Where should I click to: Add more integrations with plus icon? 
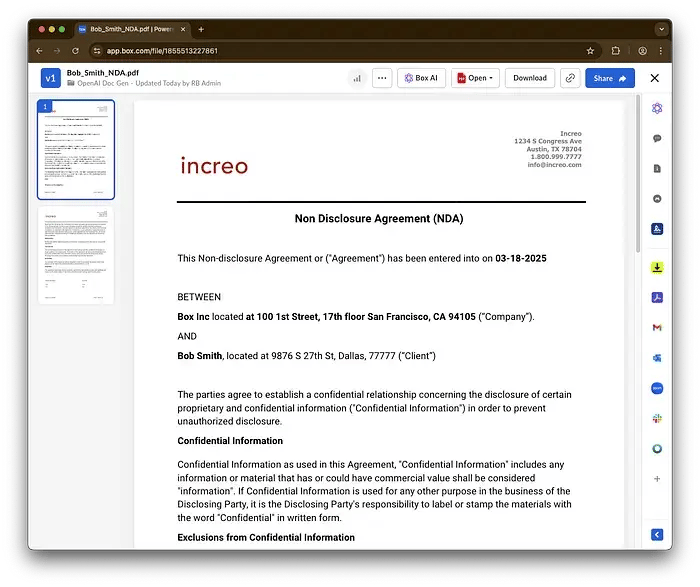click(657, 479)
